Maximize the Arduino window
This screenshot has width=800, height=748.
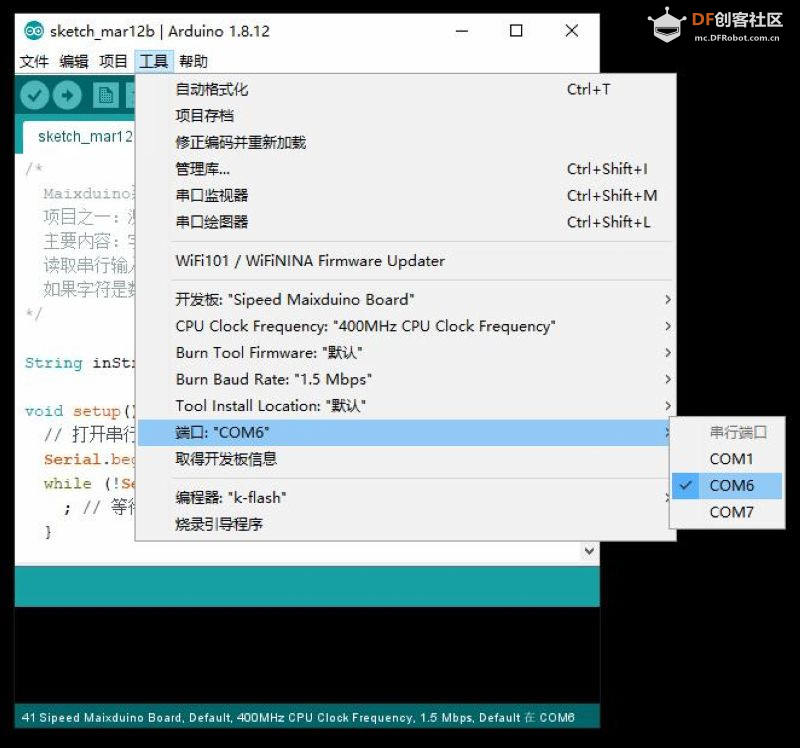516,31
